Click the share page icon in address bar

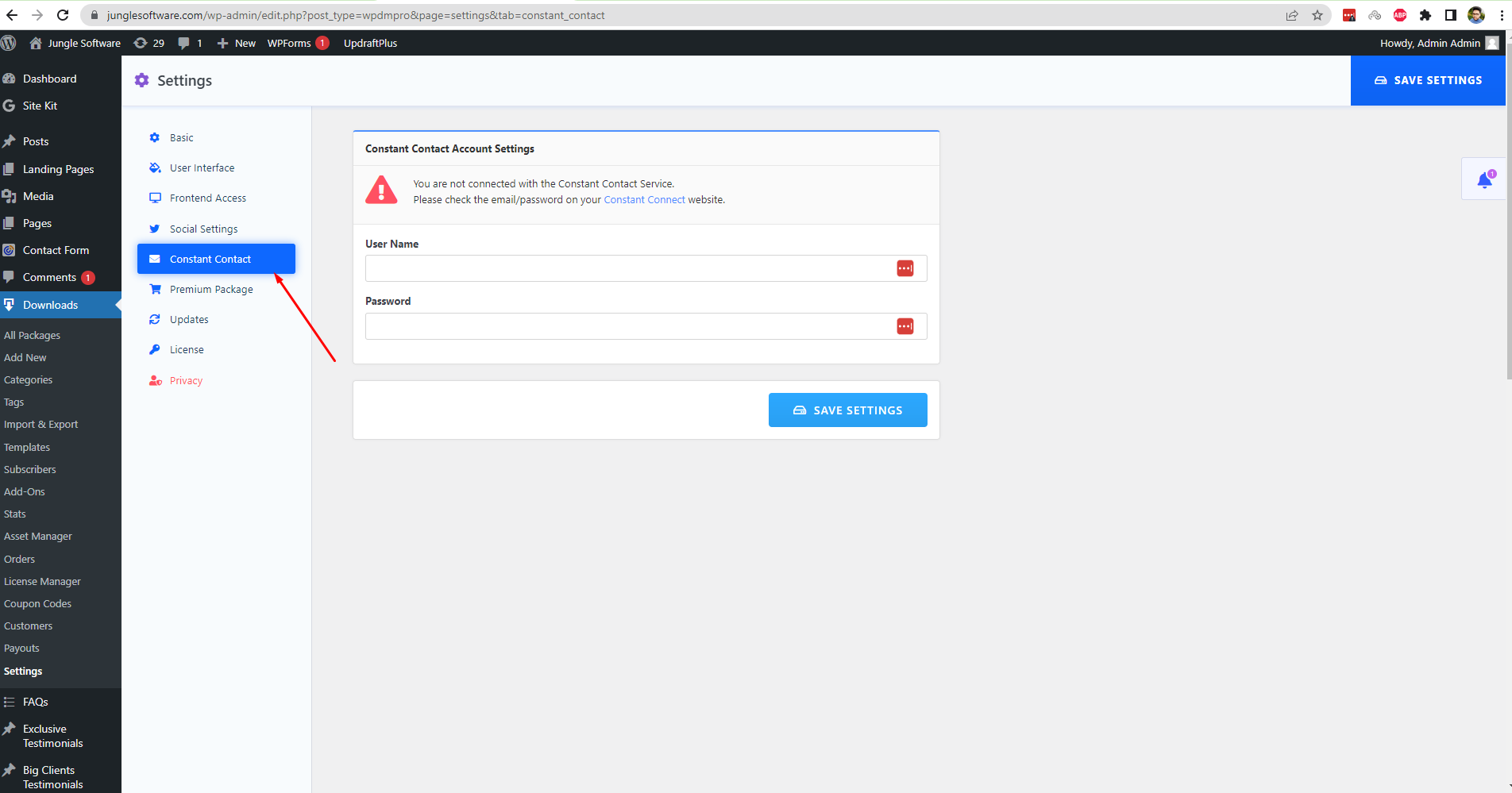tap(1292, 15)
